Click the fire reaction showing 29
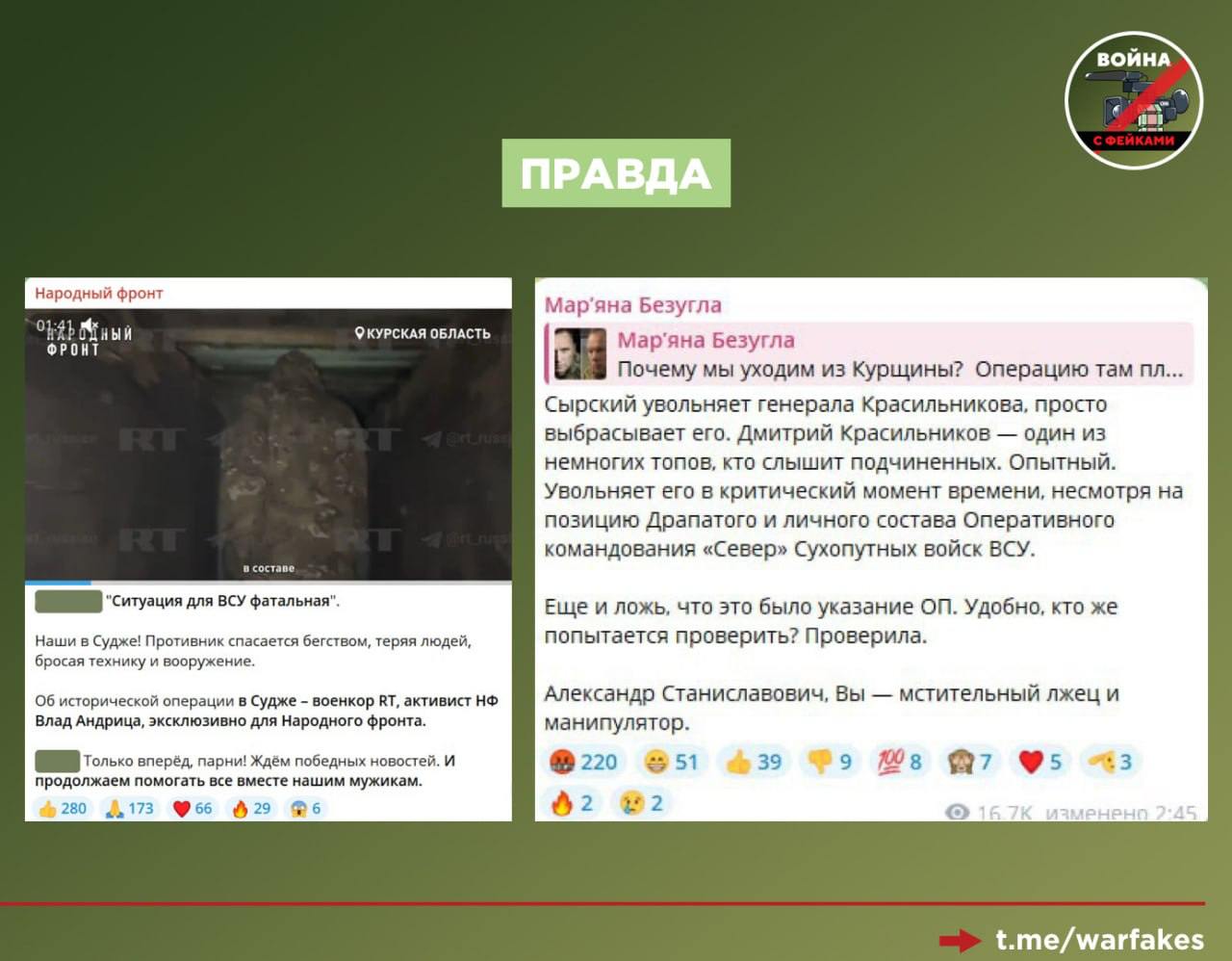The height and width of the screenshot is (961, 1232). (x=252, y=808)
